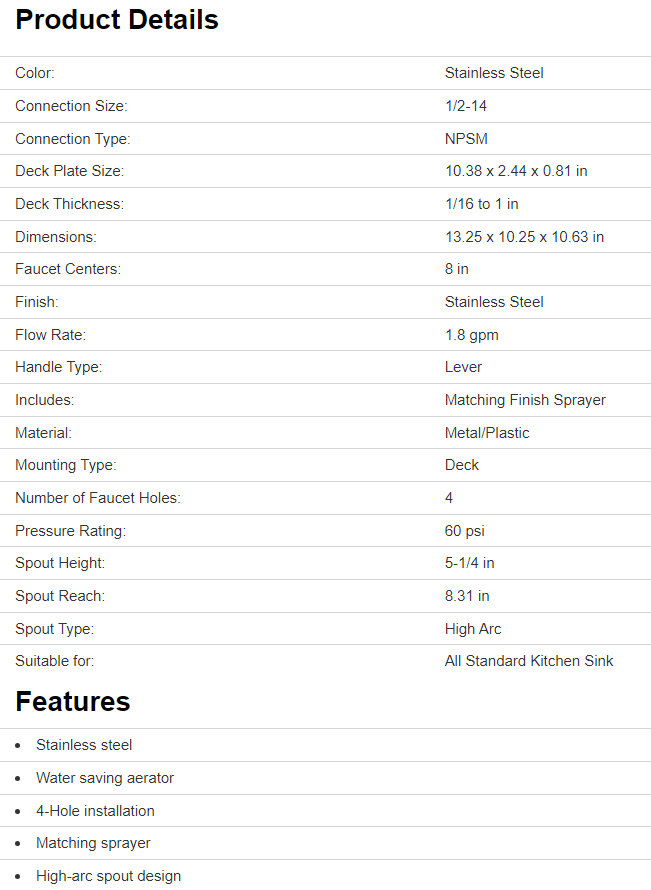
Task: Select the Matching Finish Sprayer text
Action: pos(525,400)
